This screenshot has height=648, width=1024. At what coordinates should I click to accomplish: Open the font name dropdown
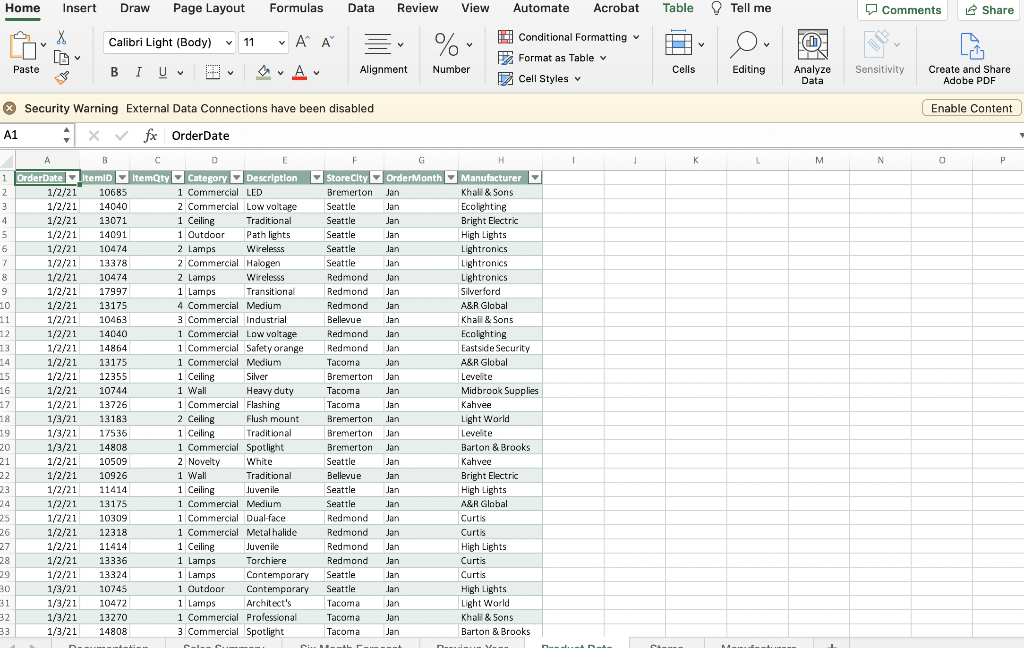click(229, 42)
